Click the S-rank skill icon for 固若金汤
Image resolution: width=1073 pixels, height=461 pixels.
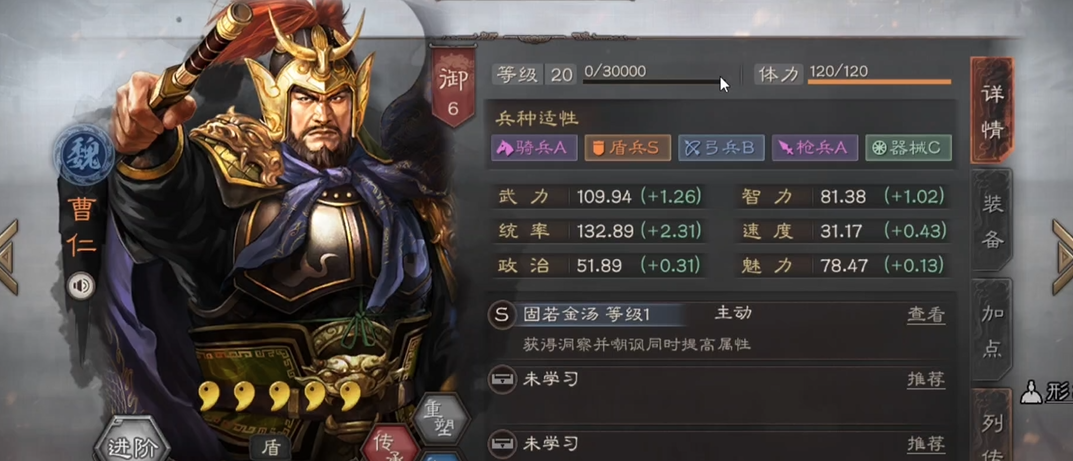(x=502, y=315)
